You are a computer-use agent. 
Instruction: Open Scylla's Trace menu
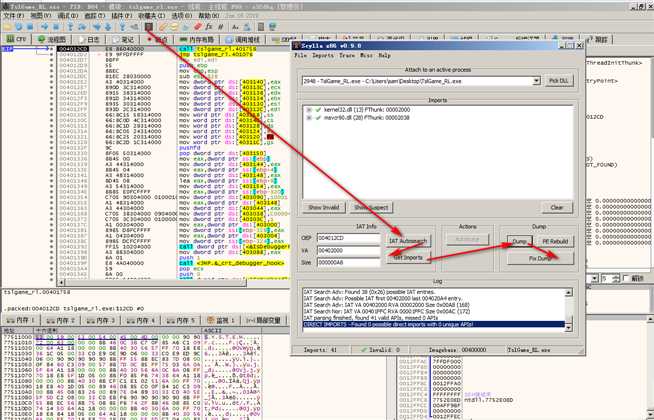click(347, 55)
